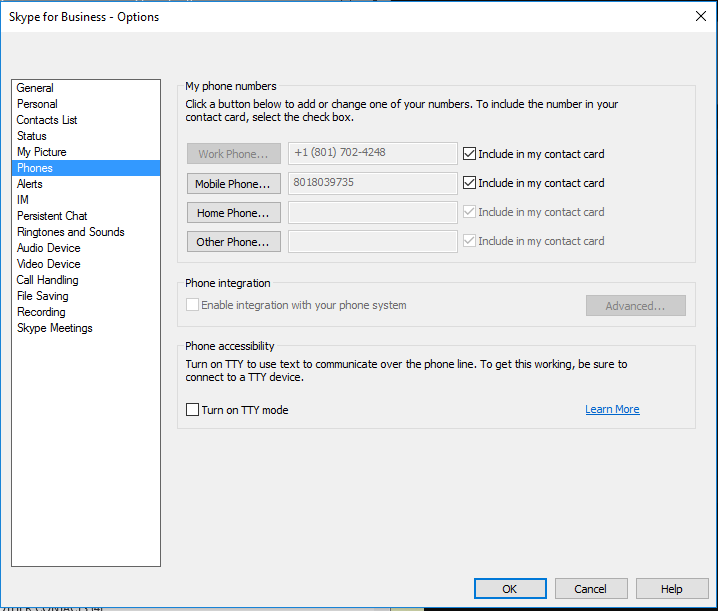Select Personal in the options list

pos(37,104)
